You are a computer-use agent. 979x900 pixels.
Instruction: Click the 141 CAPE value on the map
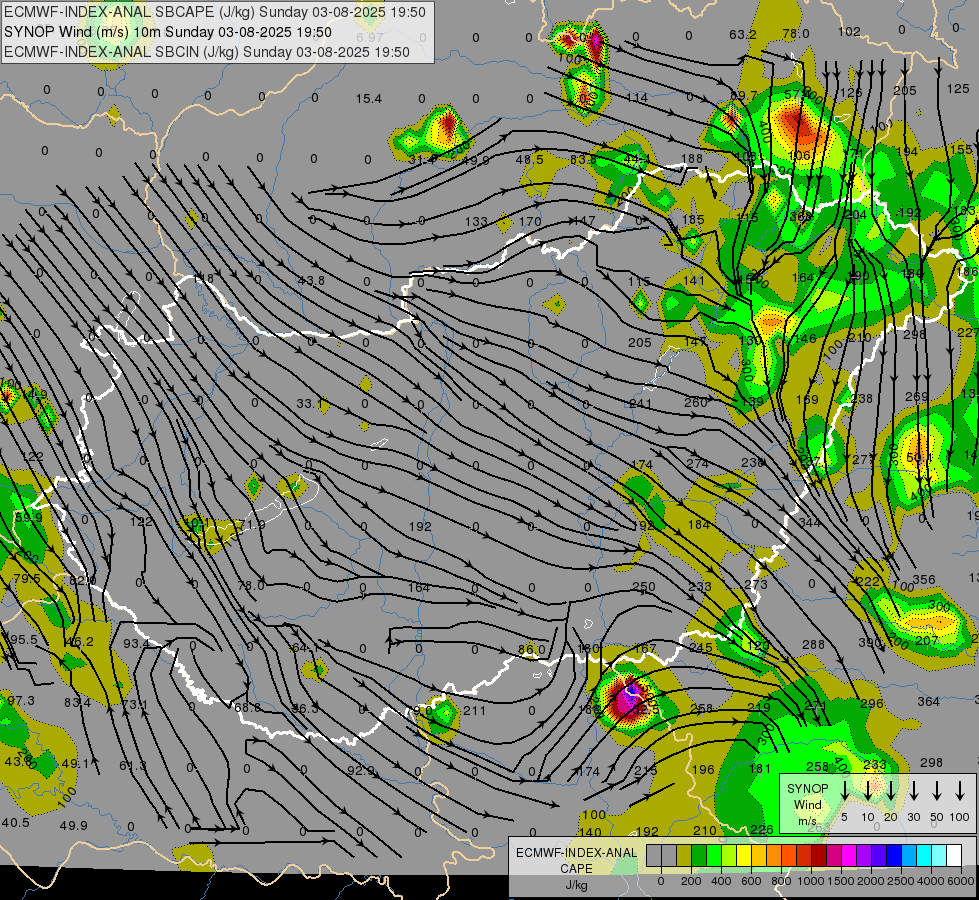(694, 280)
